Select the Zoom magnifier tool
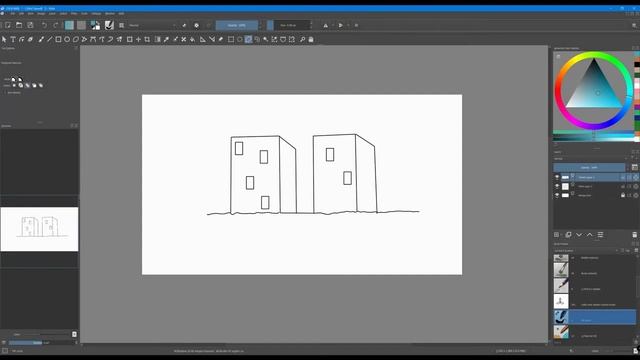 click(302, 39)
